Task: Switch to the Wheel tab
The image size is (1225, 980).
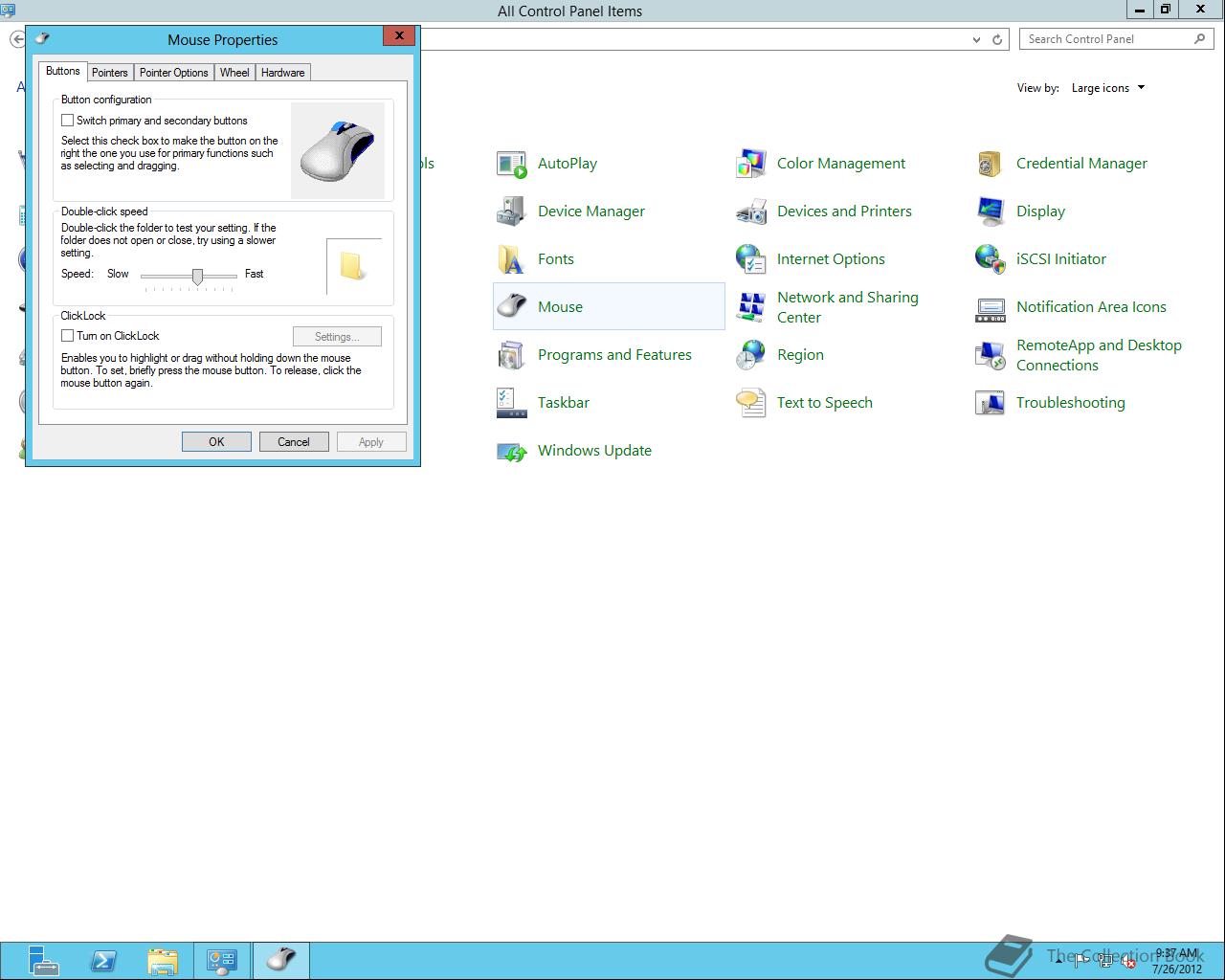Action: click(x=234, y=73)
